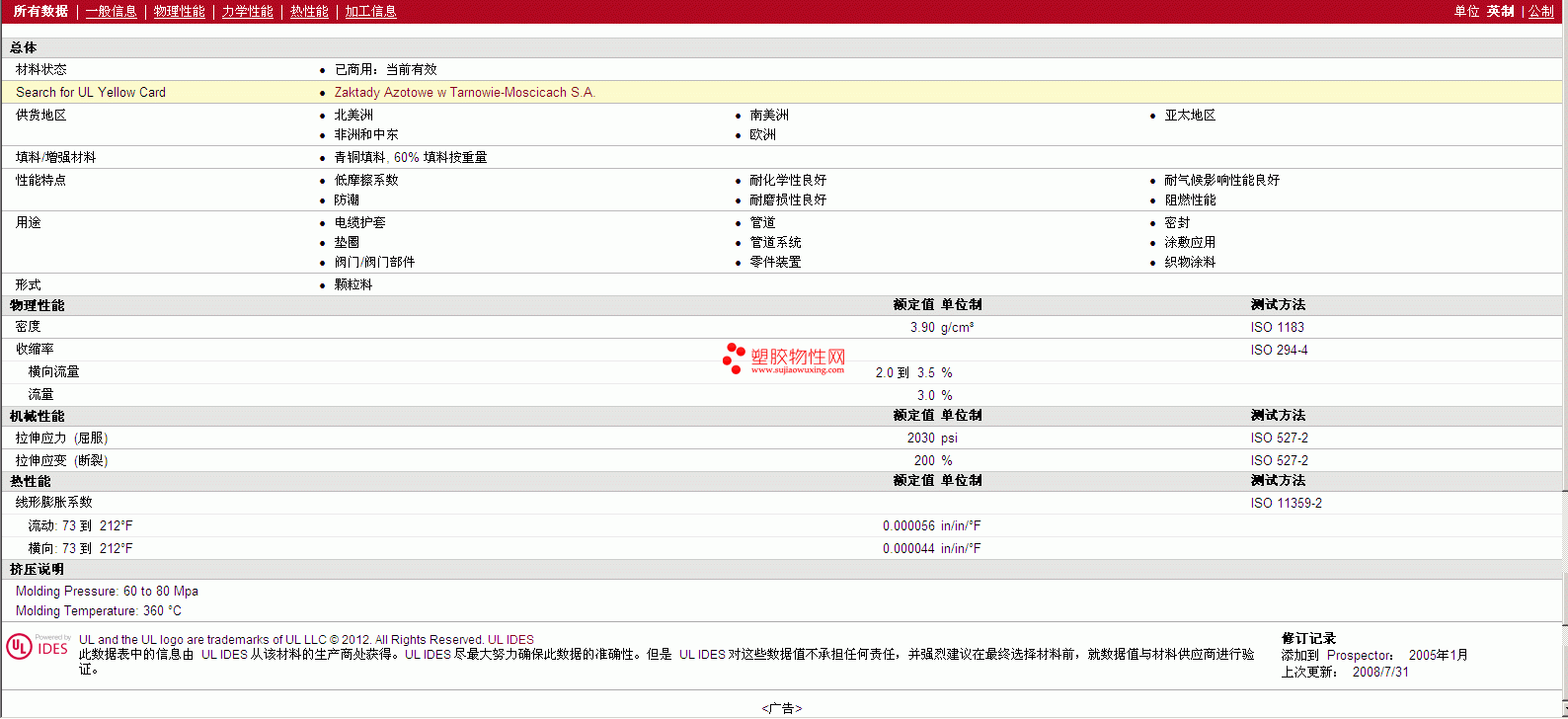The image size is (1568, 719).
Task: Click the ISO 1183 test method
Action: (1277, 327)
